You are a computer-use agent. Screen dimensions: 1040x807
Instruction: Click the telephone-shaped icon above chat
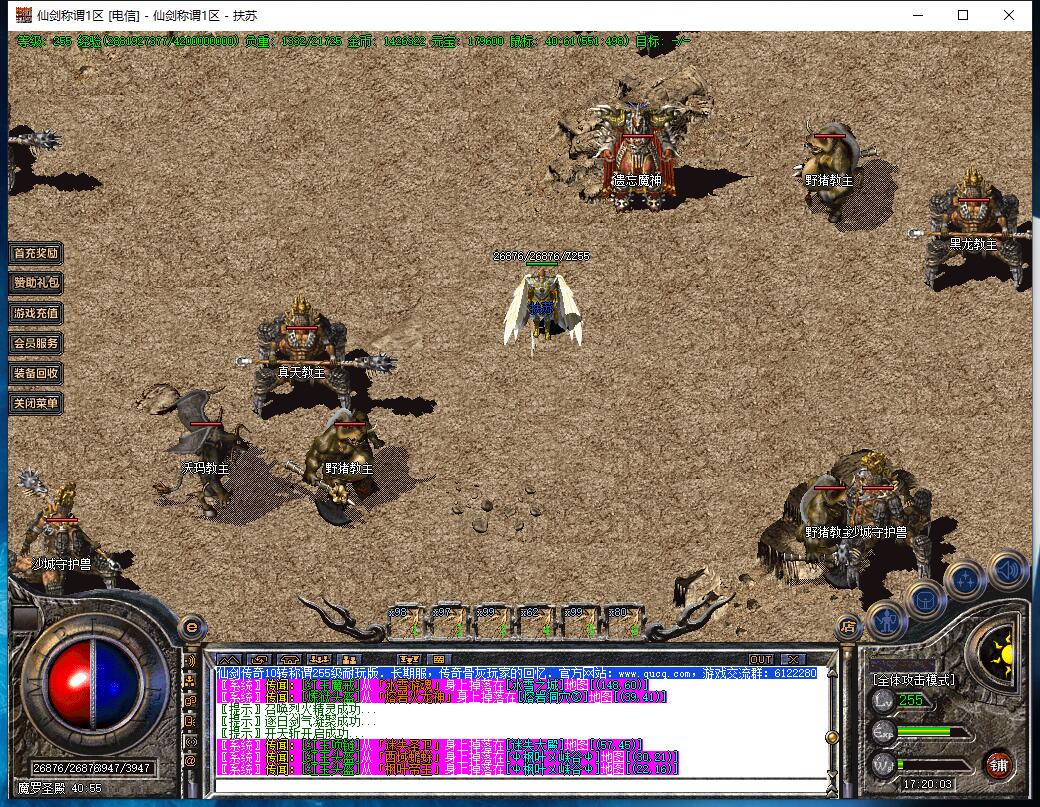(290, 659)
